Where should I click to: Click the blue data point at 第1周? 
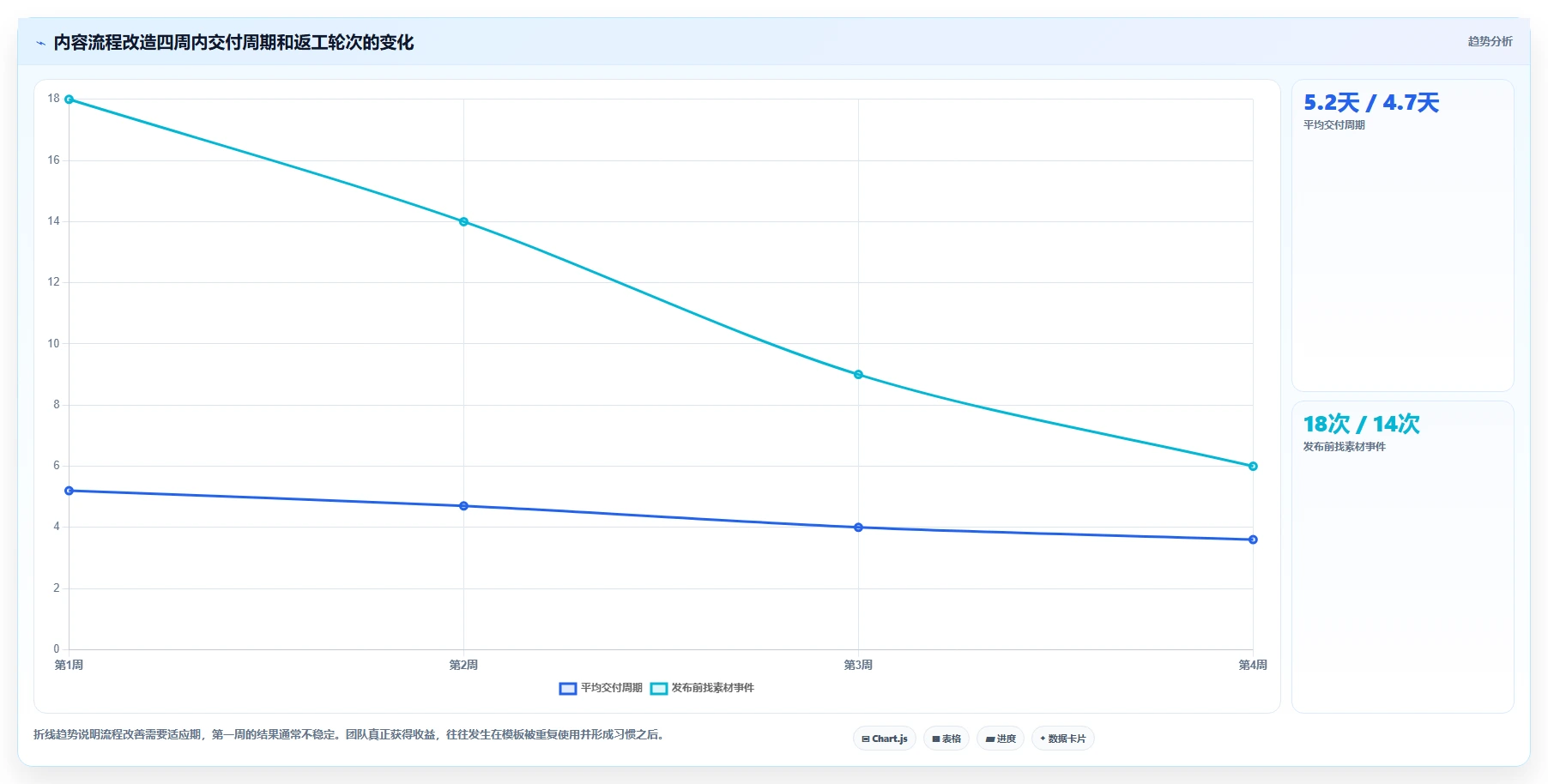pos(70,491)
